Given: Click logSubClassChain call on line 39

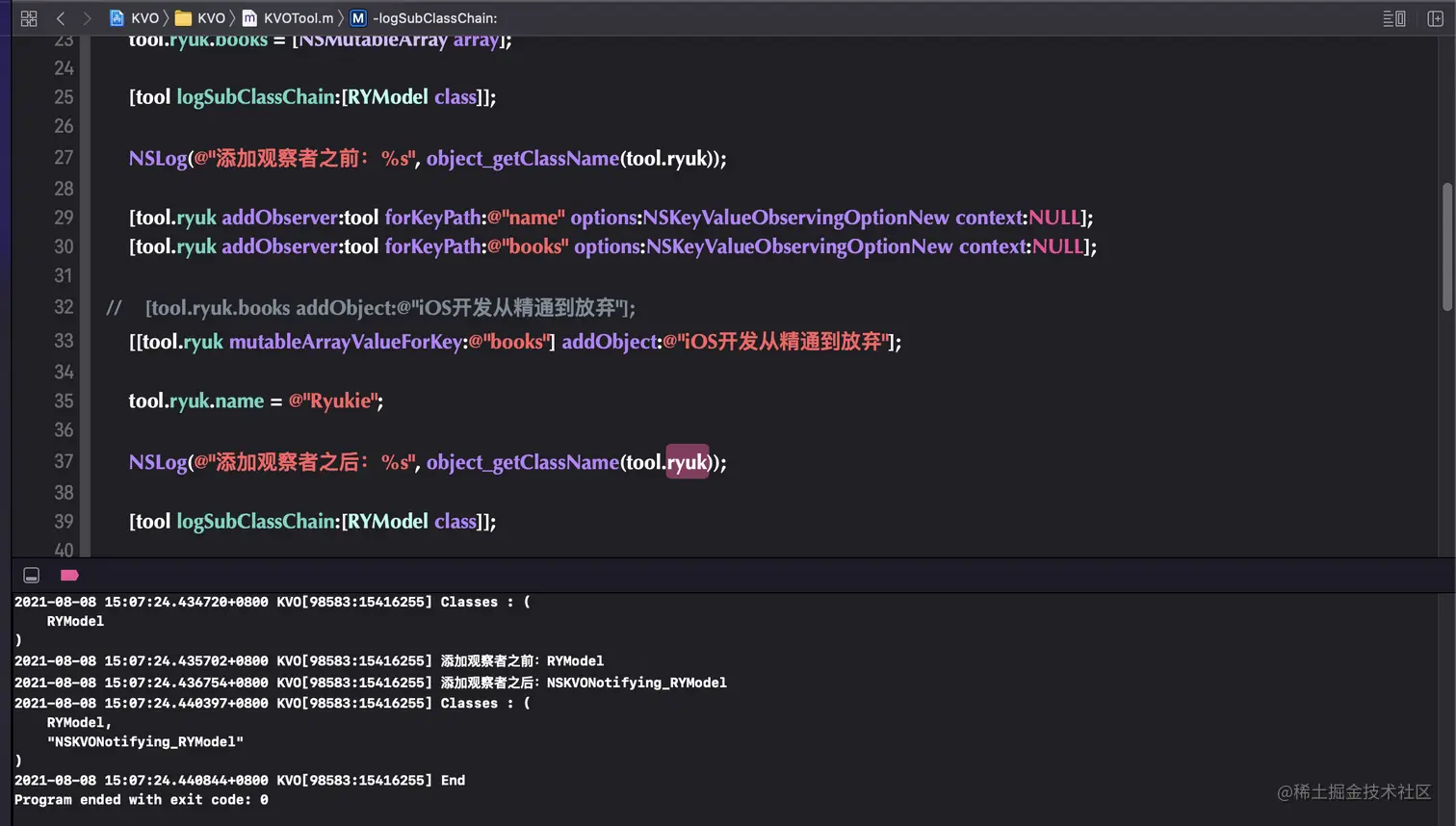Looking at the screenshot, I should point(255,522).
